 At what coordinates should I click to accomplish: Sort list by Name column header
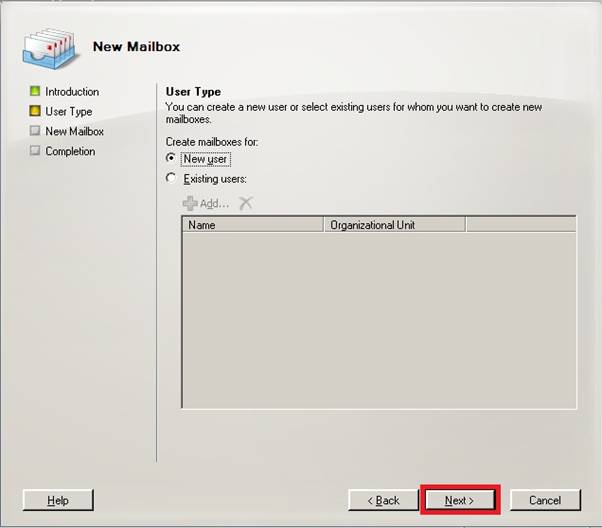coord(253,225)
